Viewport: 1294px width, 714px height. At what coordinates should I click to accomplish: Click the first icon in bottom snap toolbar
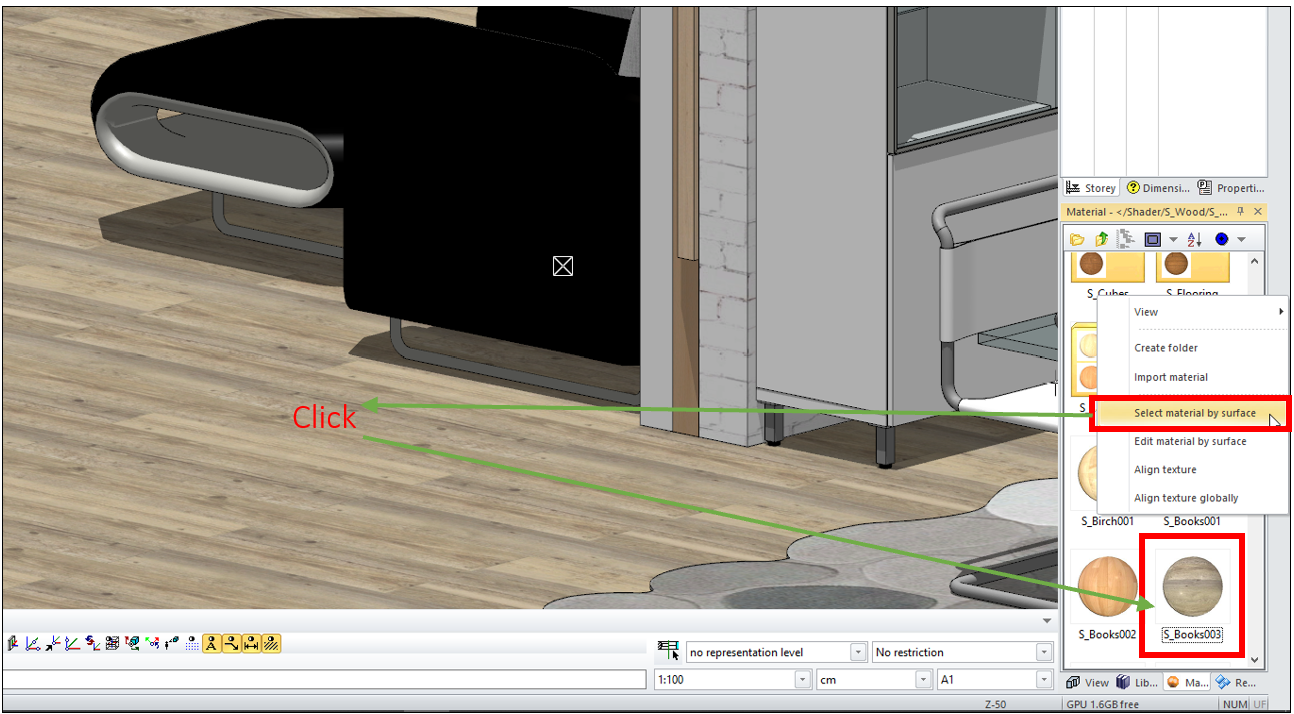click(x=13, y=644)
